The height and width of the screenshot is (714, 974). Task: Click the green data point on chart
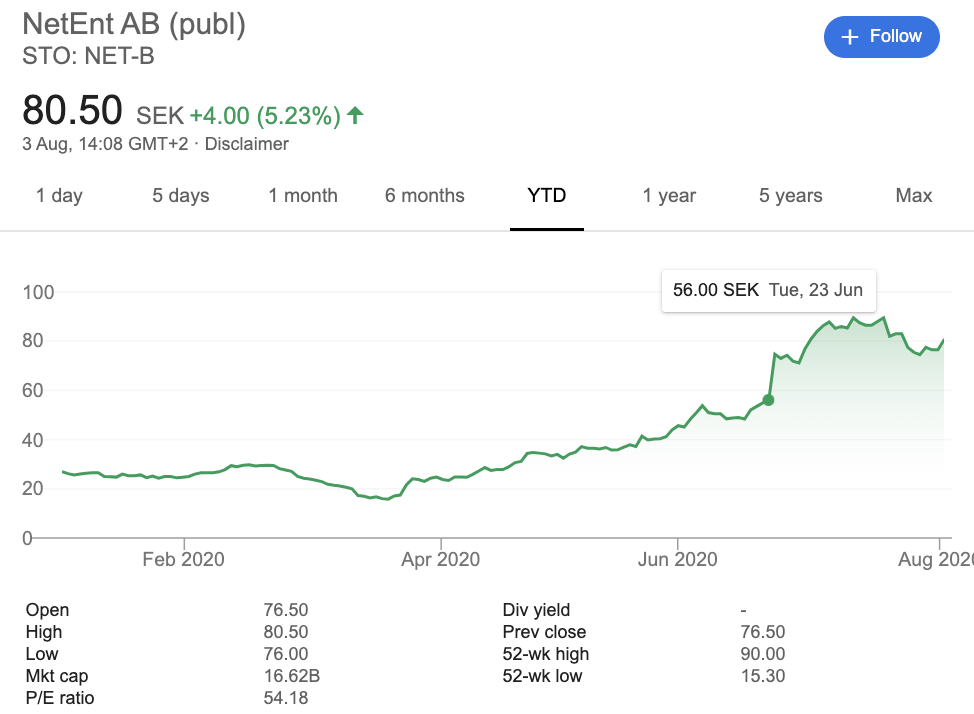pos(768,400)
